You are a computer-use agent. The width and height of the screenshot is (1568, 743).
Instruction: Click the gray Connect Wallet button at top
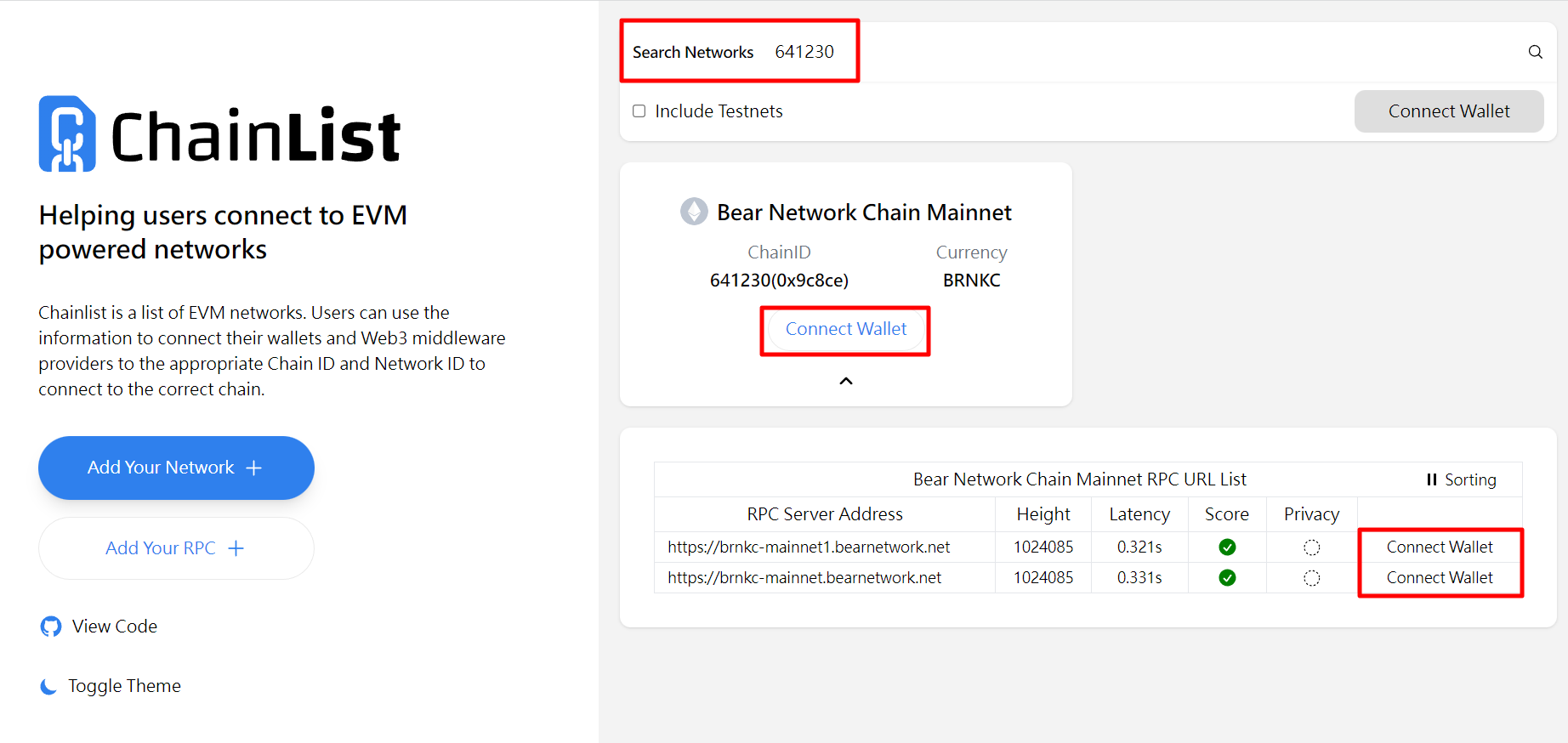pos(1448,111)
